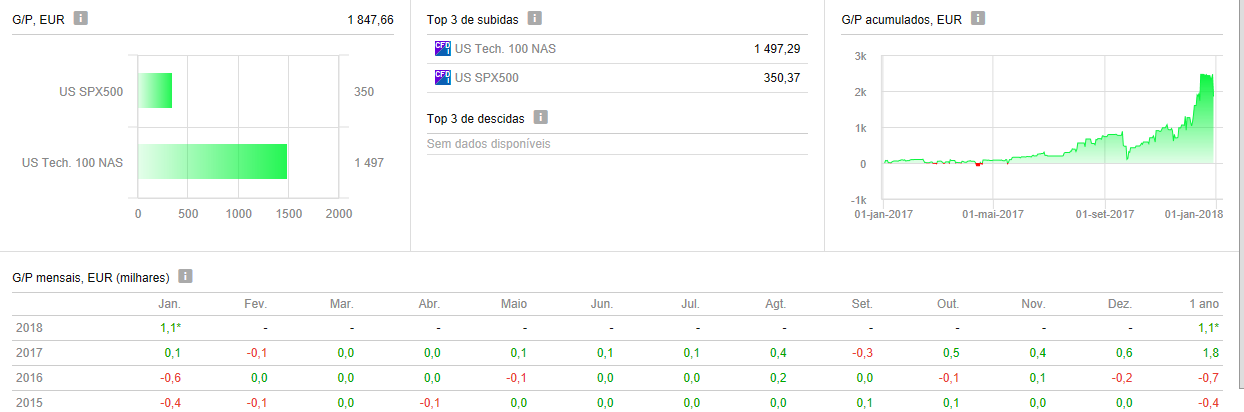Click the Set. 2017 value -0,3
Screen dimensions: 1244x412
click(x=862, y=353)
